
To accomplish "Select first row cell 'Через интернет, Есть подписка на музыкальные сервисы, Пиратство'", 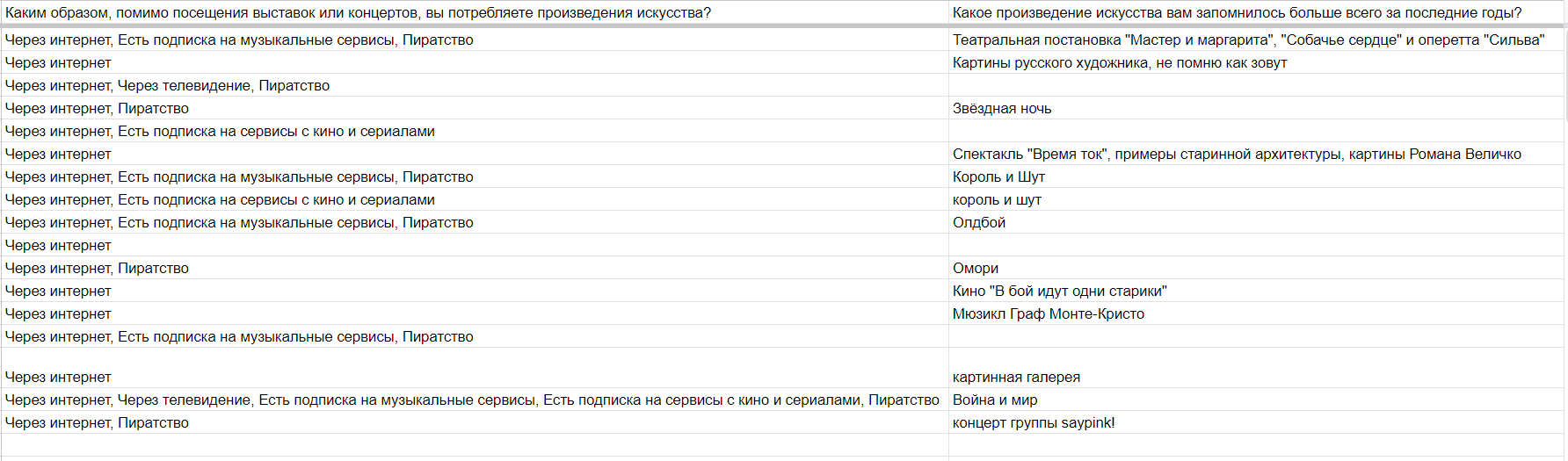I will [475, 40].
